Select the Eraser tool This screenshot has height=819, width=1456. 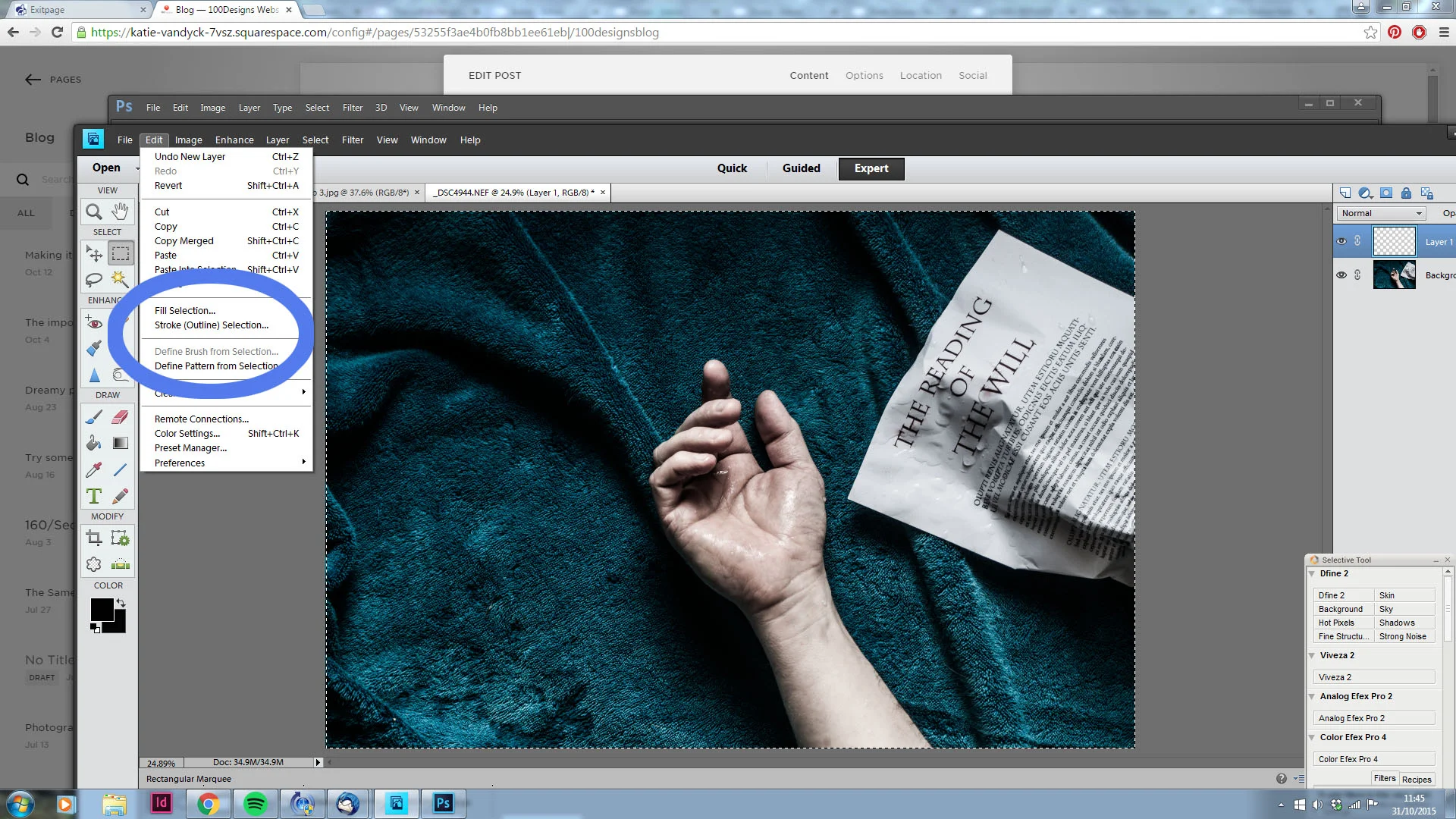[120, 417]
